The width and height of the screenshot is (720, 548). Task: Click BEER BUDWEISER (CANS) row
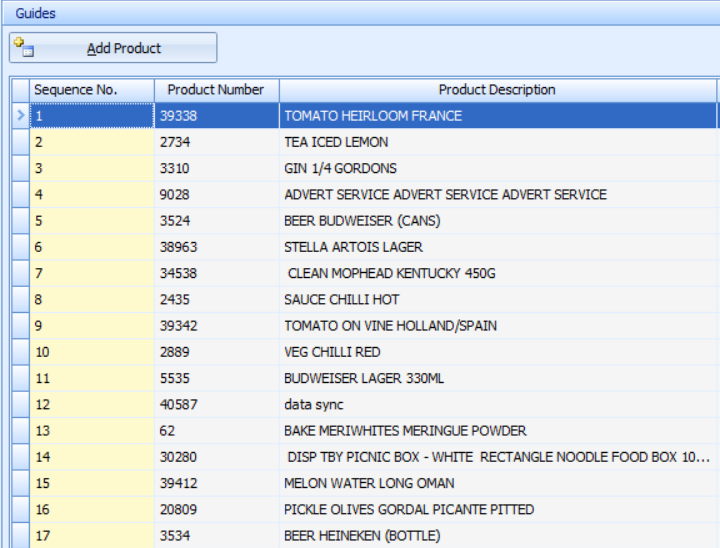point(362,221)
